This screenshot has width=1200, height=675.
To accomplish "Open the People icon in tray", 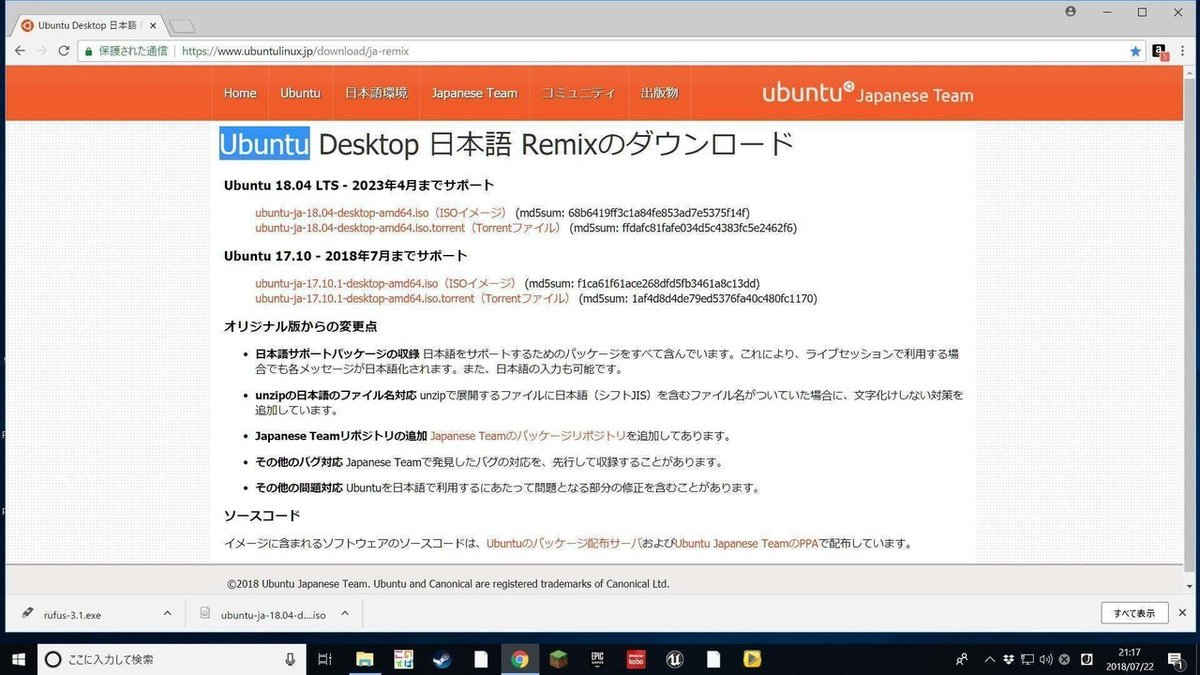I will point(962,659).
